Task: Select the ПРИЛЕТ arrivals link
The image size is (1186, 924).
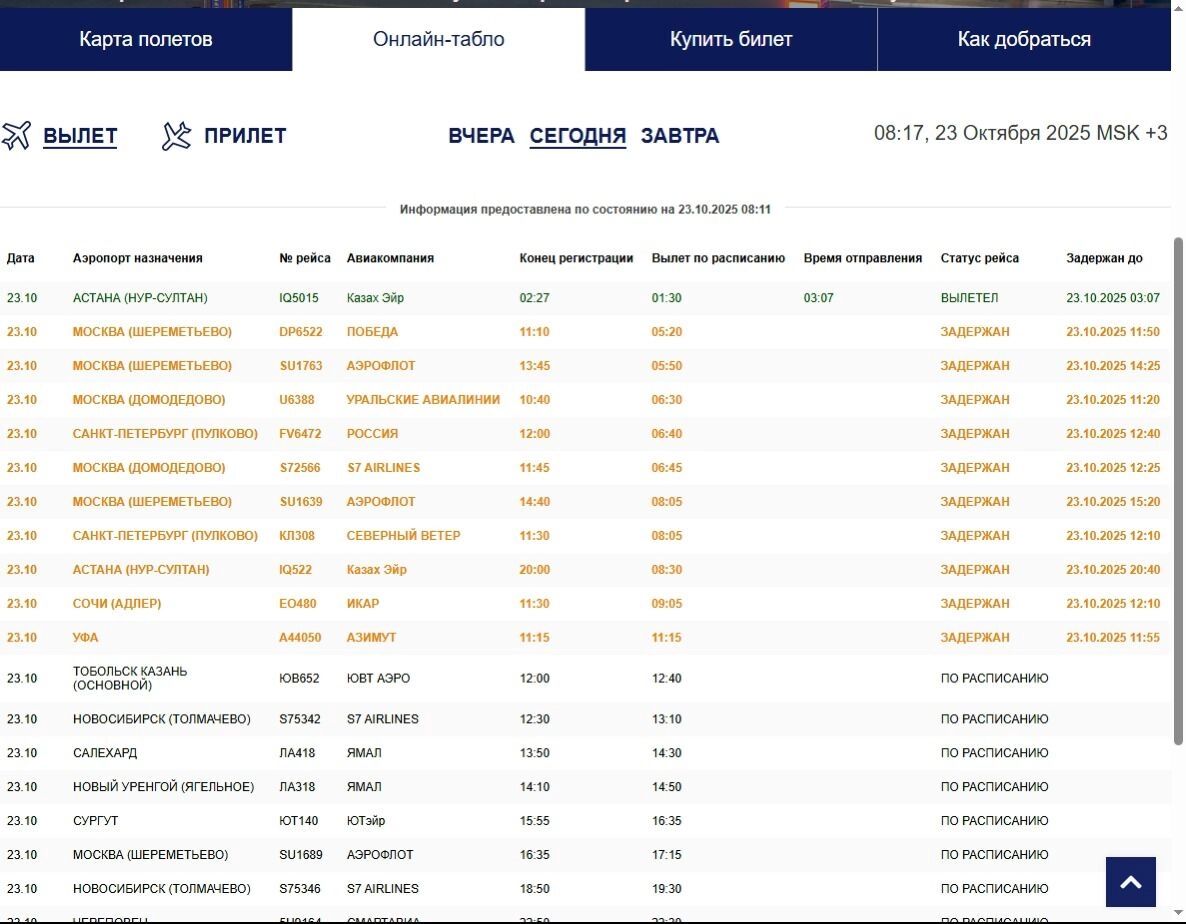Action: point(245,136)
